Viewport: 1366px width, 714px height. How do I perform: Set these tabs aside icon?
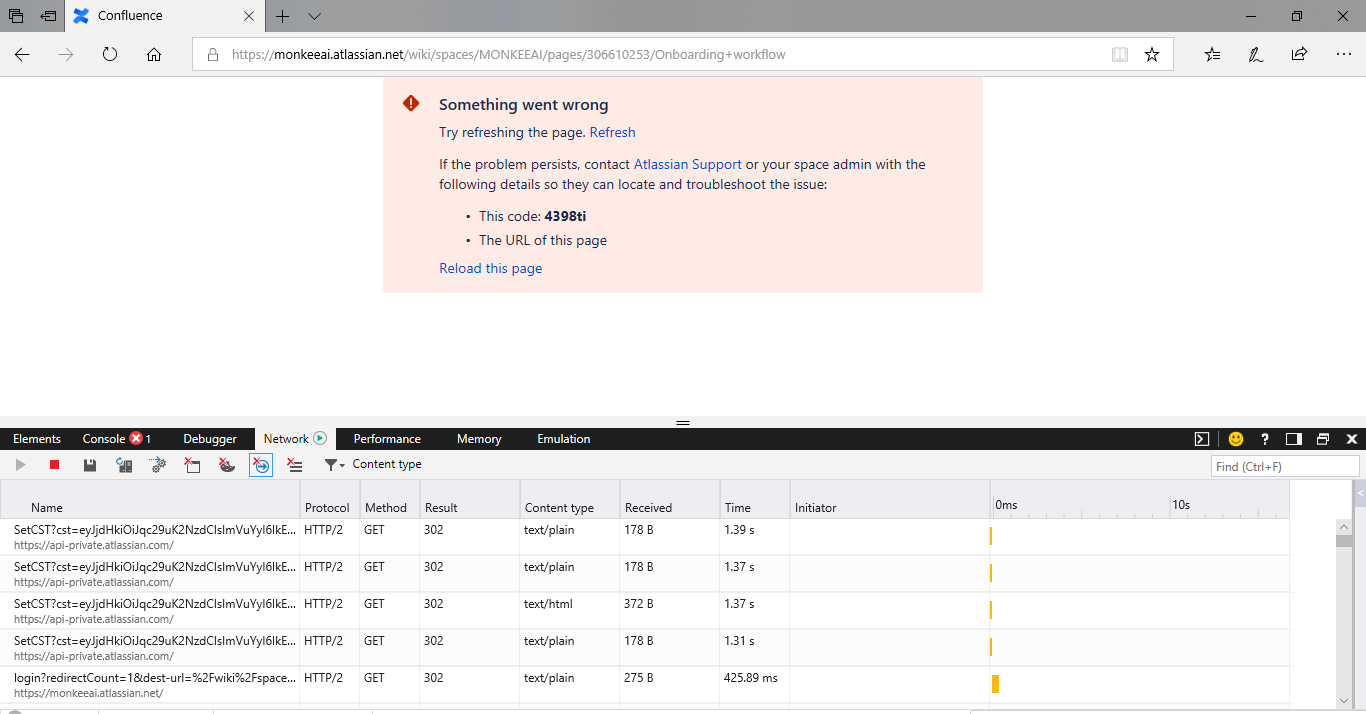click(48, 16)
